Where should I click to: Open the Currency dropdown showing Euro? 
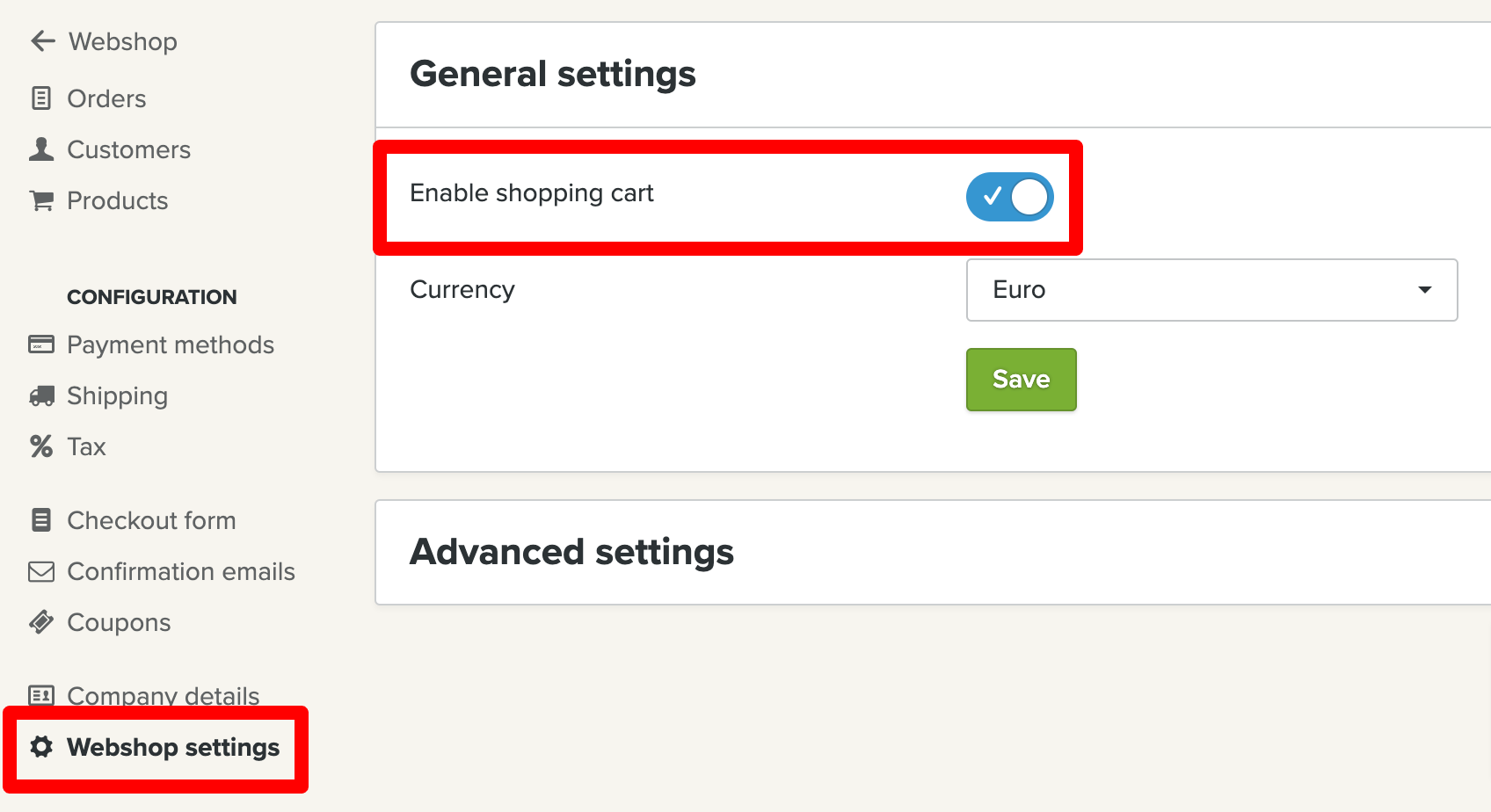(x=1211, y=290)
